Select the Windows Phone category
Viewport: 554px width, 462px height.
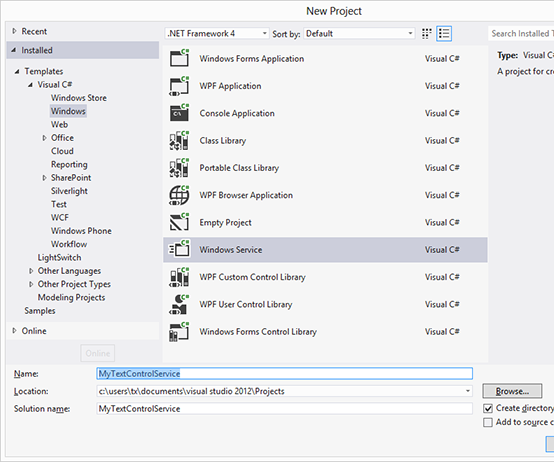pyautogui.click(x=81, y=231)
